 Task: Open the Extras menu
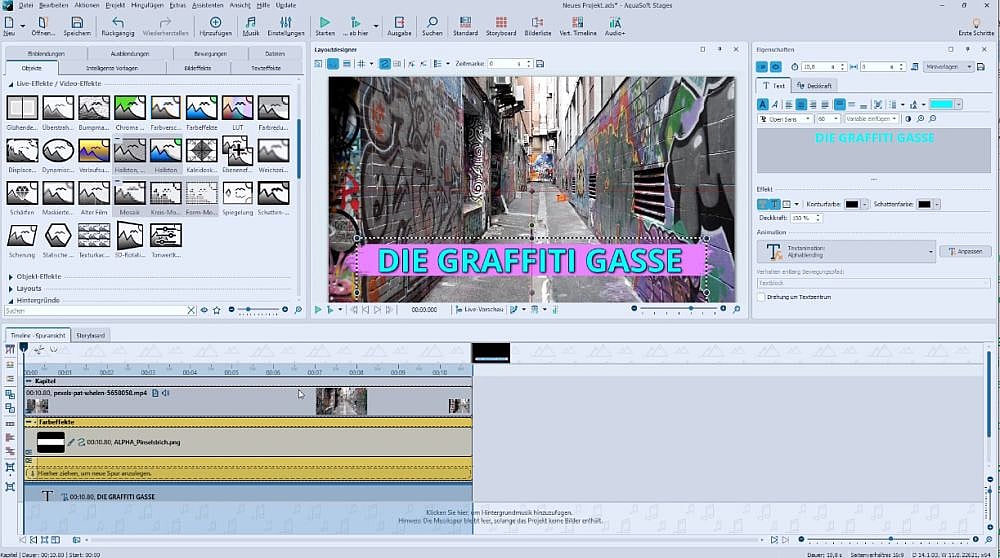click(x=179, y=5)
